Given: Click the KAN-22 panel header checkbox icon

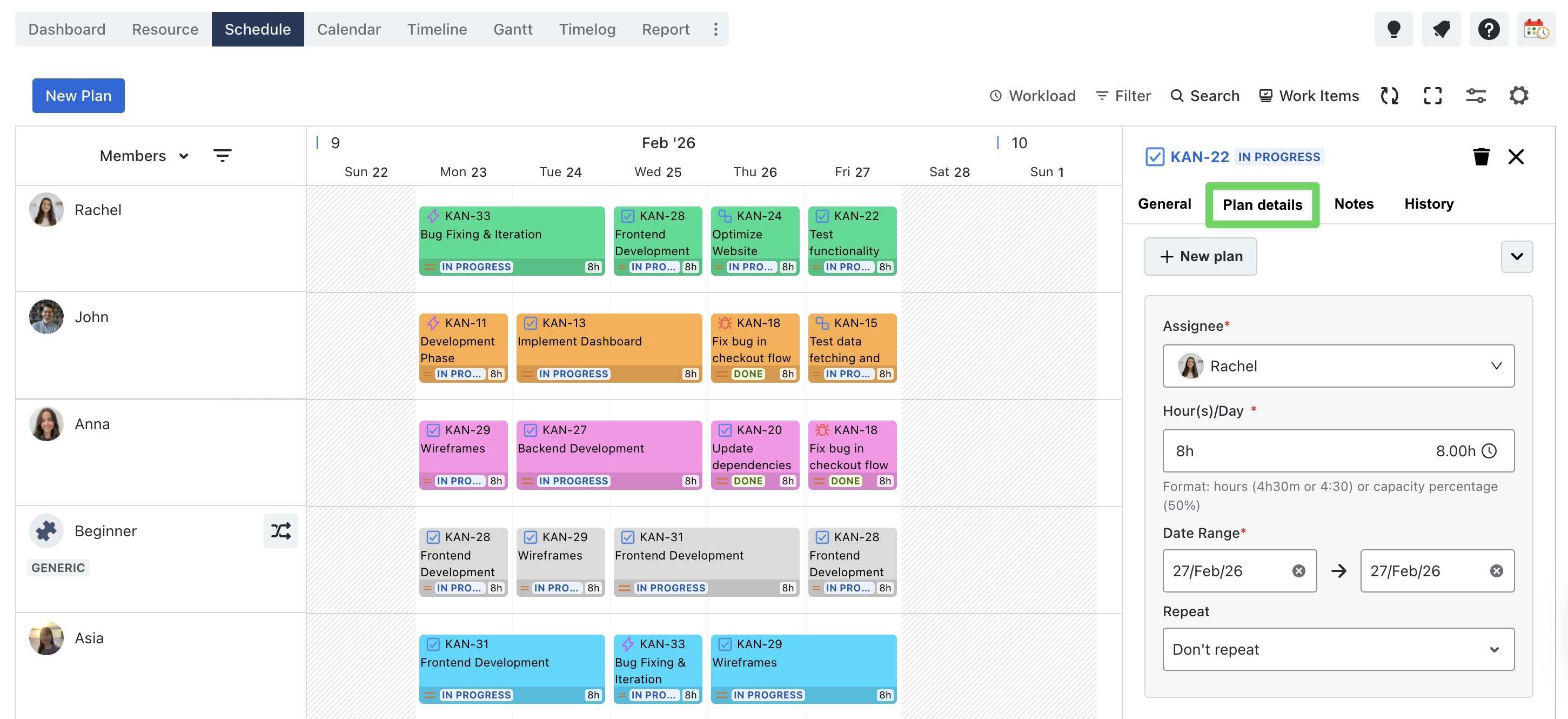Looking at the screenshot, I should pyautogui.click(x=1154, y=156).
